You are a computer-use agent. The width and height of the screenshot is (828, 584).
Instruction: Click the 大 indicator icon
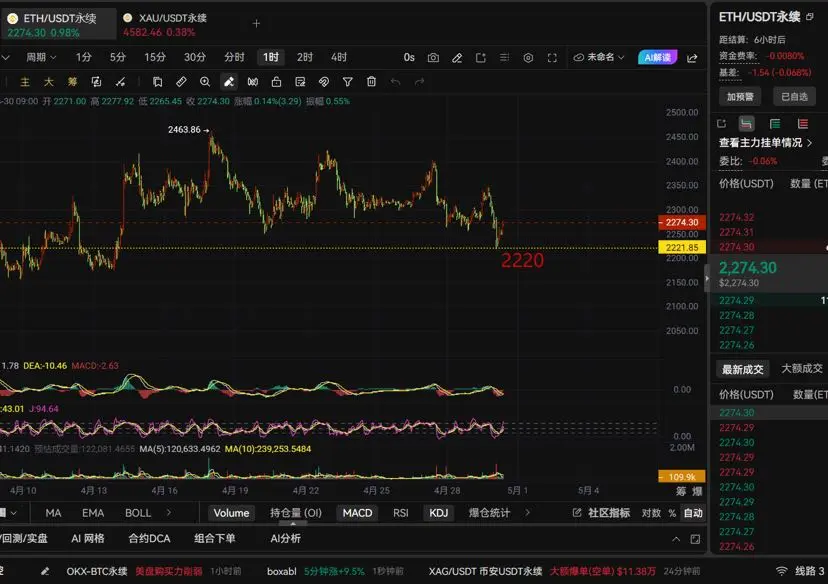[49, 81]
